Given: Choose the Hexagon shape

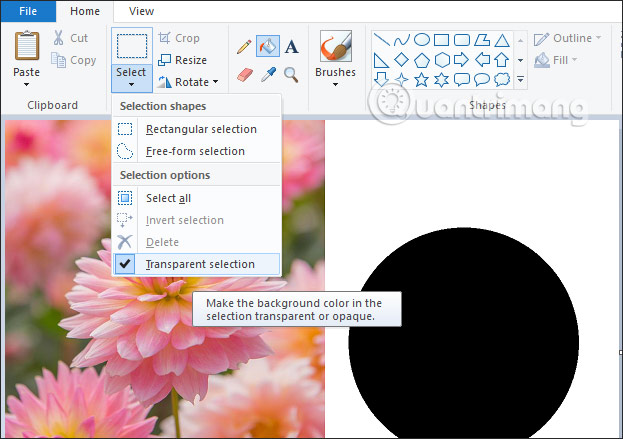Looking at the screenshot, I should click(442, 60).
